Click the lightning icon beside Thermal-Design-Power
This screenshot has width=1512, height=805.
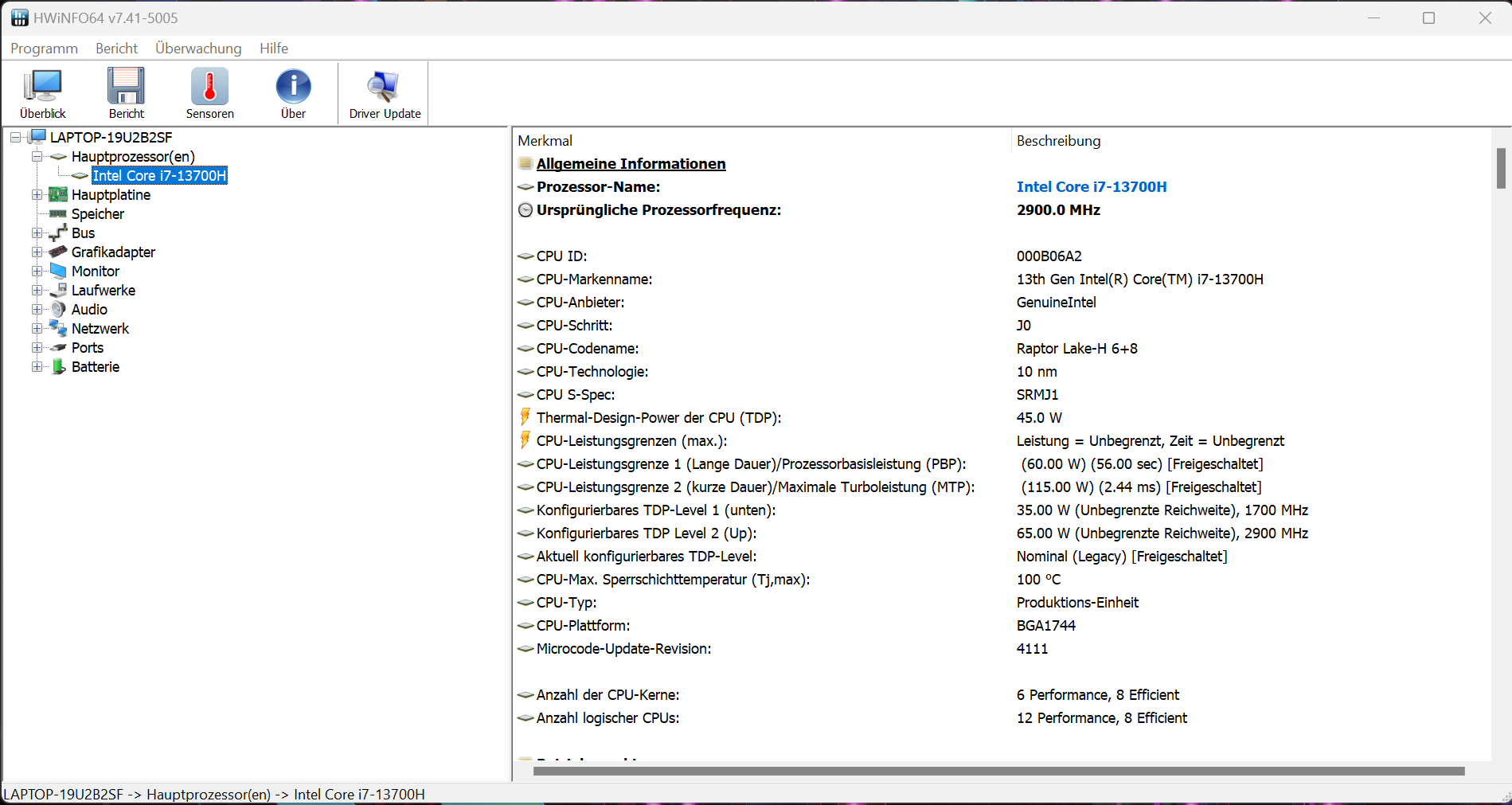(x=525, y=417)
